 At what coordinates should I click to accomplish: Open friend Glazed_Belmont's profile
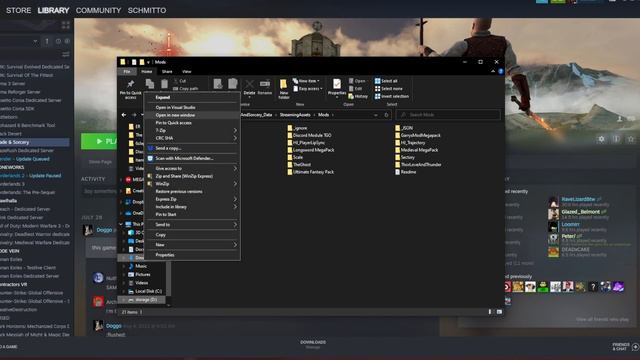coord(580,212)
